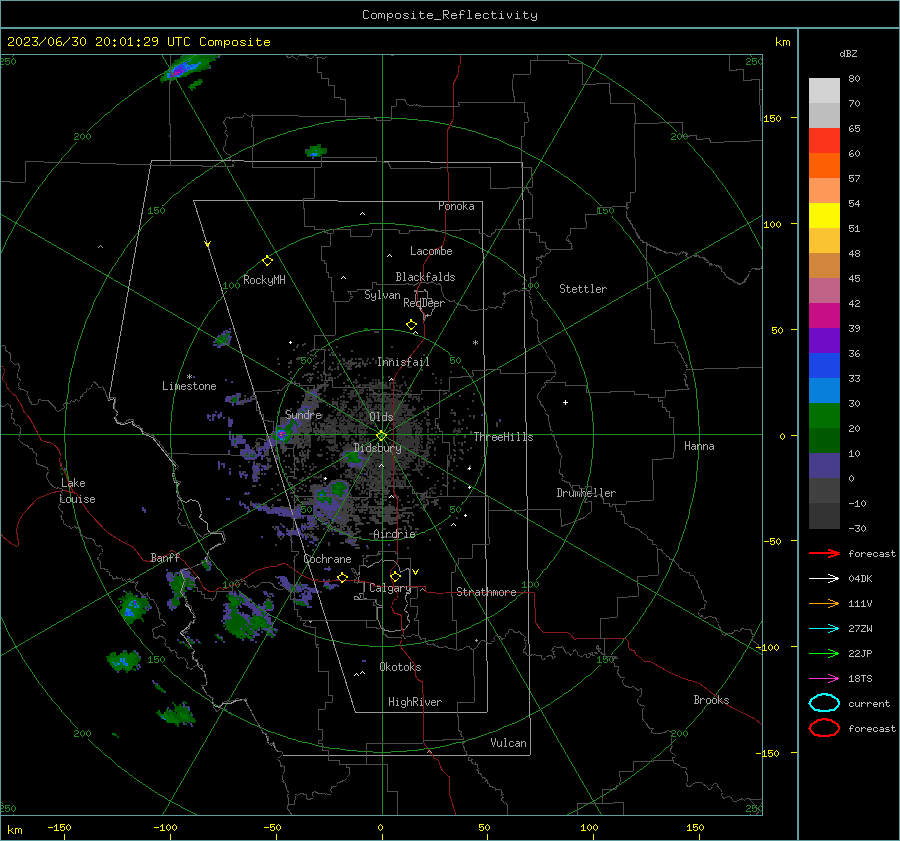Viewport: 900px width, 841px height.
Task: Click the bright yellow swatch in dBZ legend
Action: [x=824, y=216]
